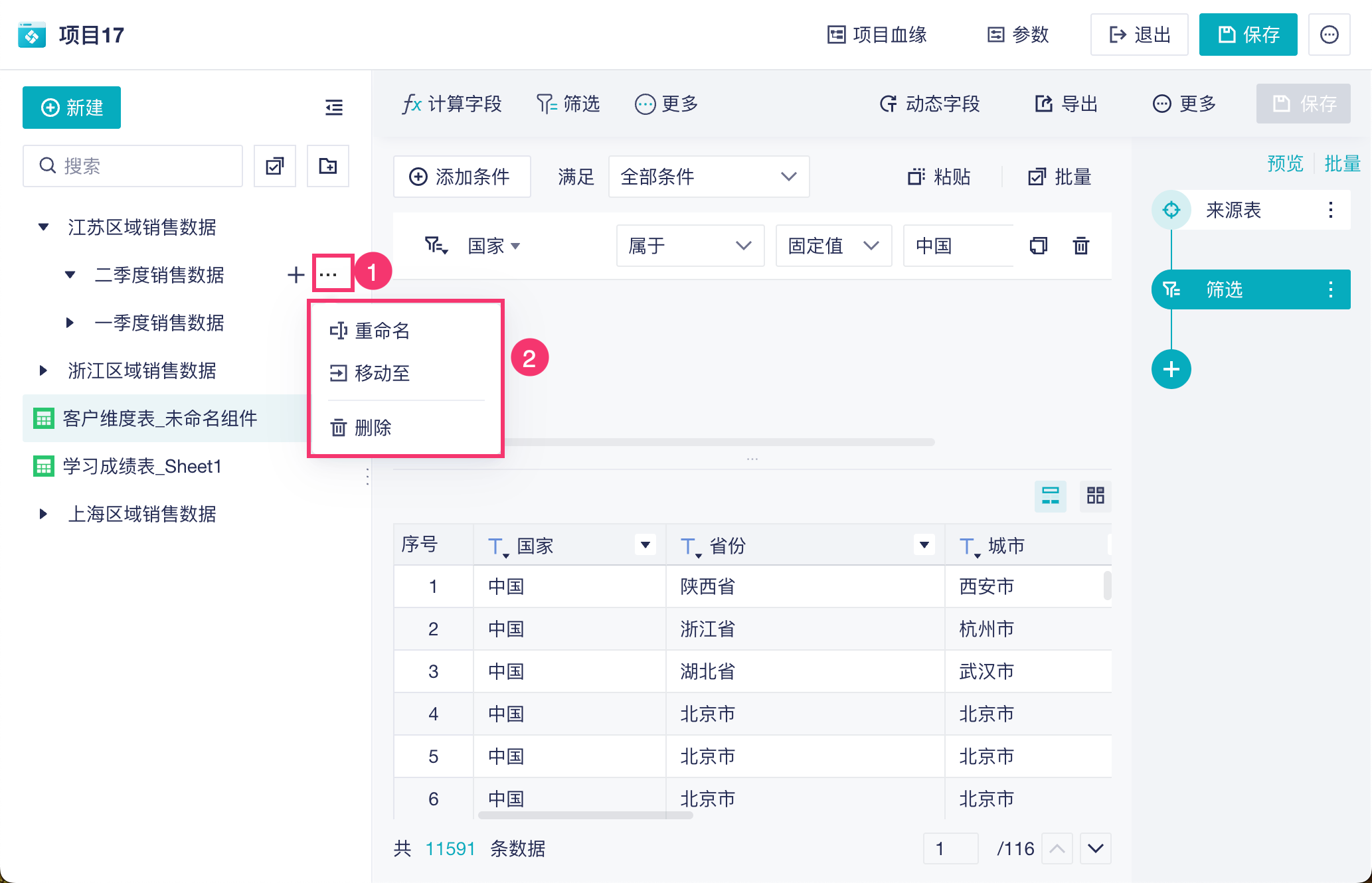Switch to list view layout

click(1050, 495)
